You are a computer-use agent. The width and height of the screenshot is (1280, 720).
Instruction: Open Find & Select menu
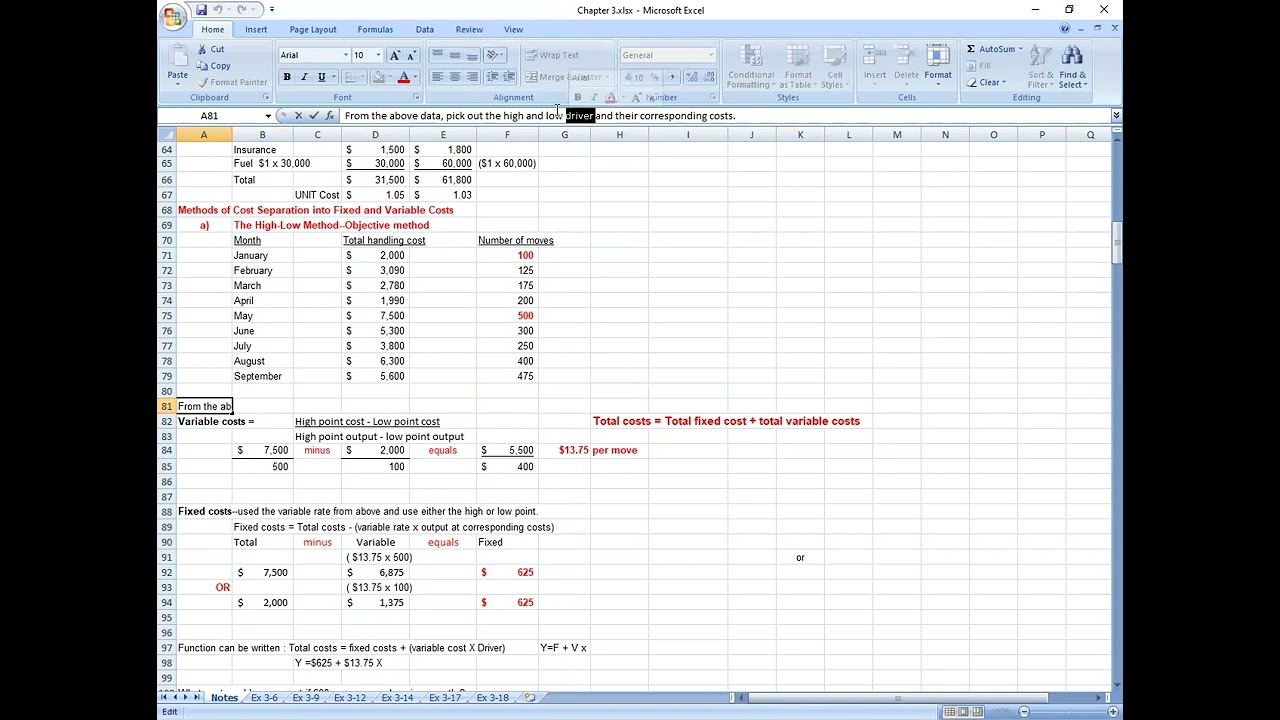pyautogui.click(x=1072, y=67)
